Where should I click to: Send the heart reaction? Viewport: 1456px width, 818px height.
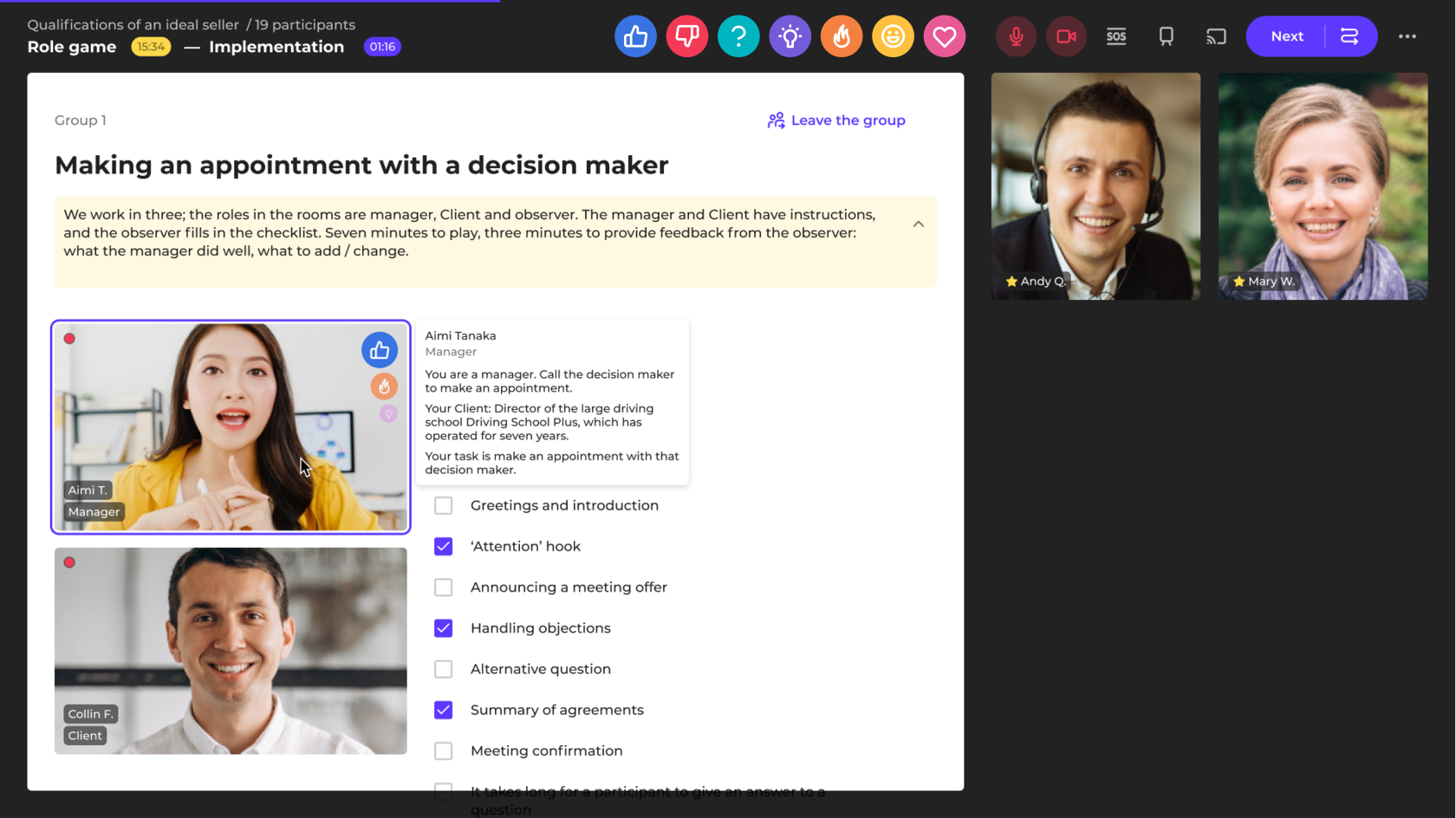pos(944,36)
